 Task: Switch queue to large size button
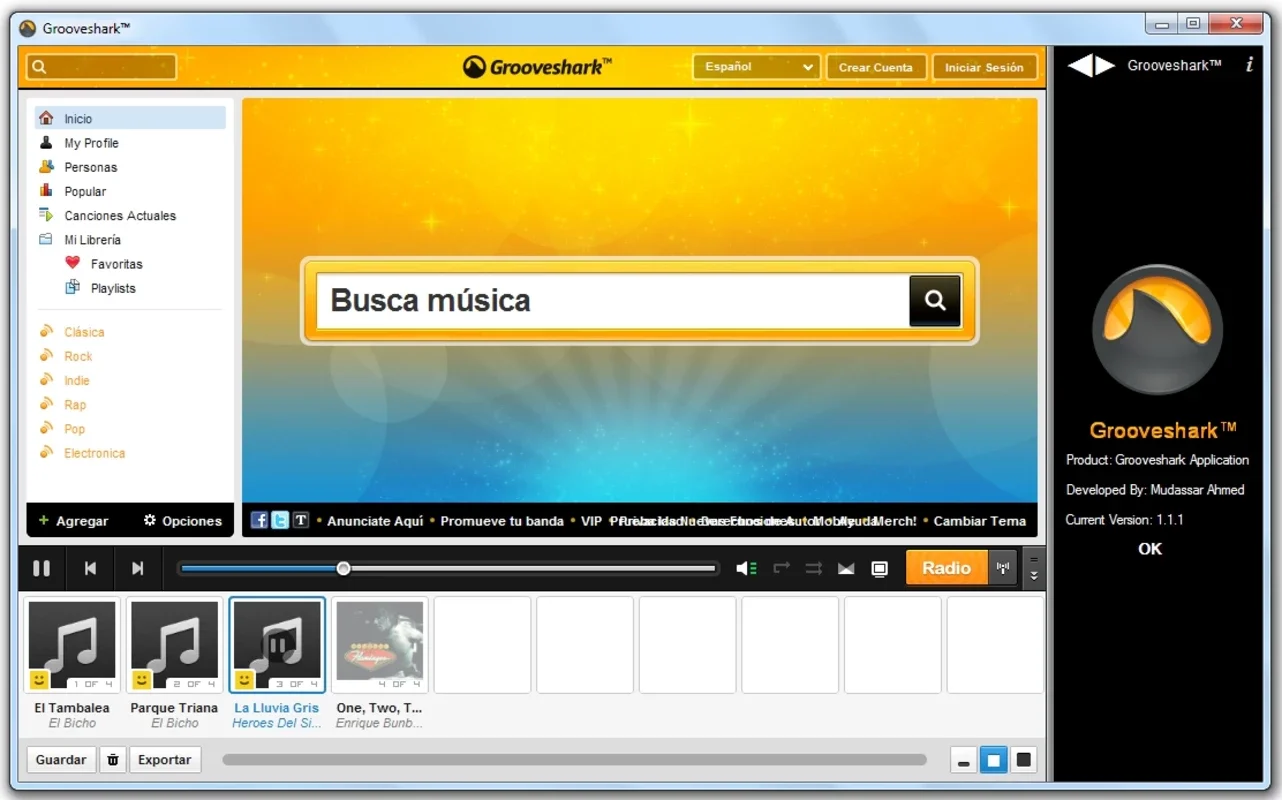pyautogui.click(x=1023, y=761)
